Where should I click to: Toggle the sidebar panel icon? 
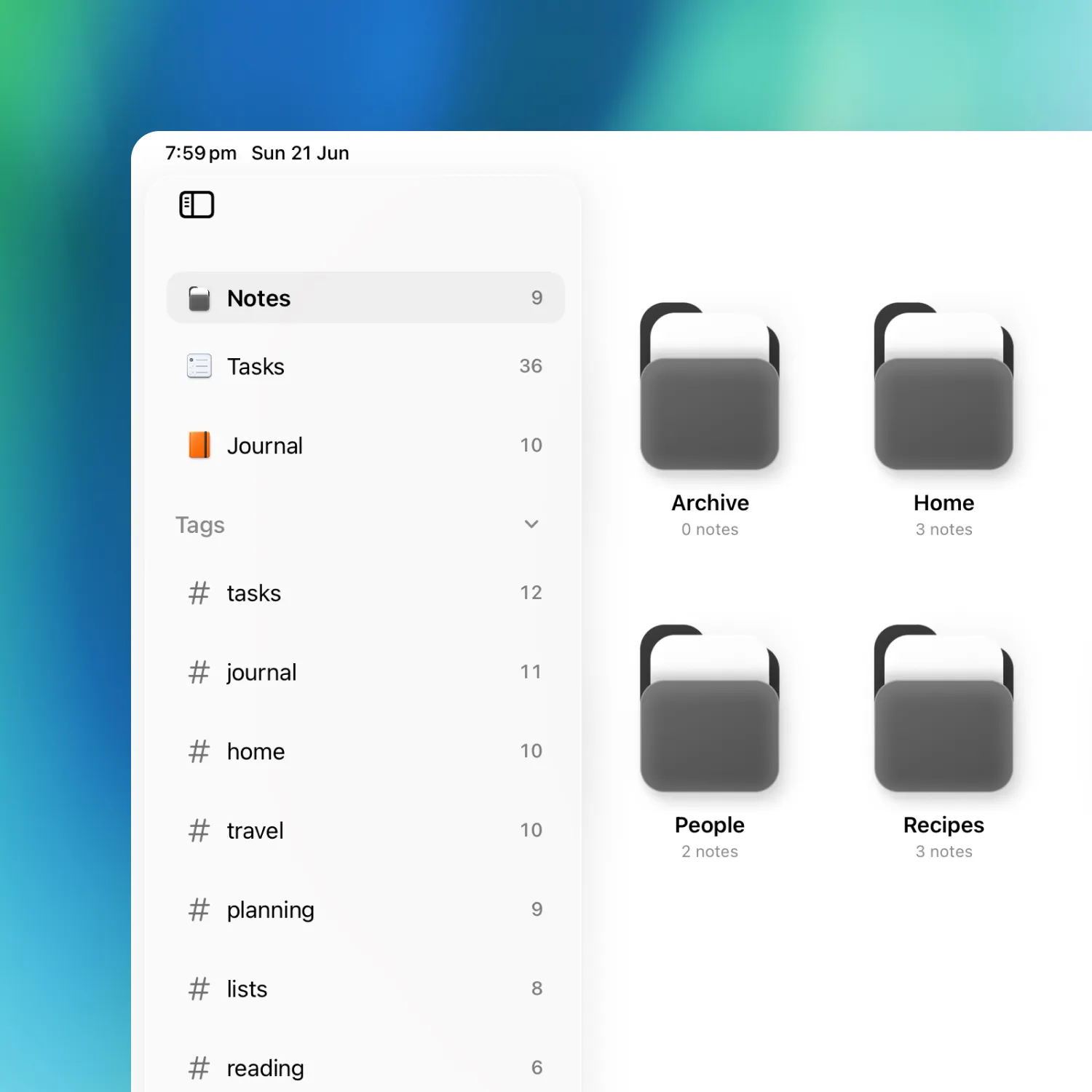(197, 205)
